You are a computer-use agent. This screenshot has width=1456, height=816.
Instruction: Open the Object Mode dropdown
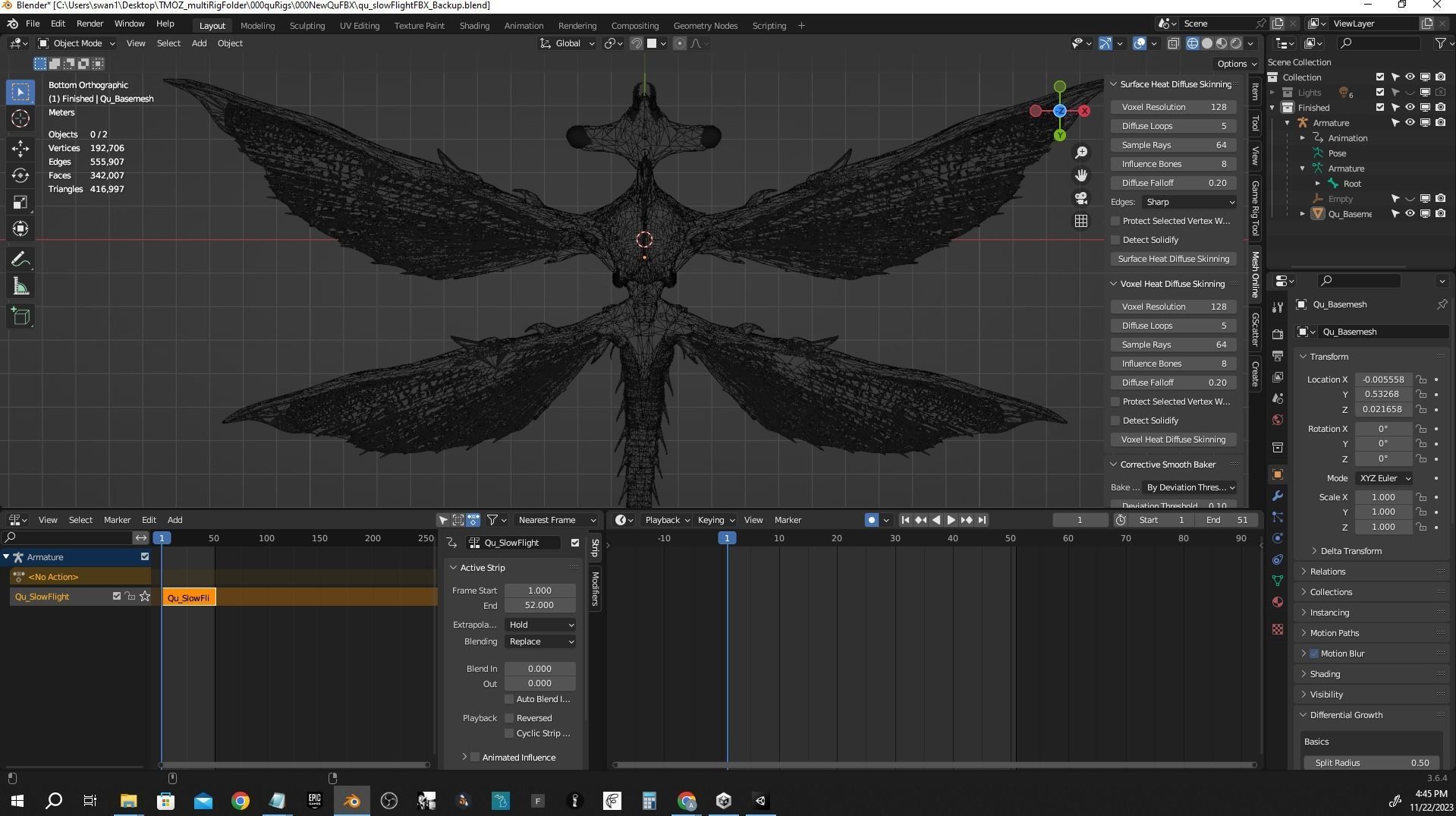point(76,43)
